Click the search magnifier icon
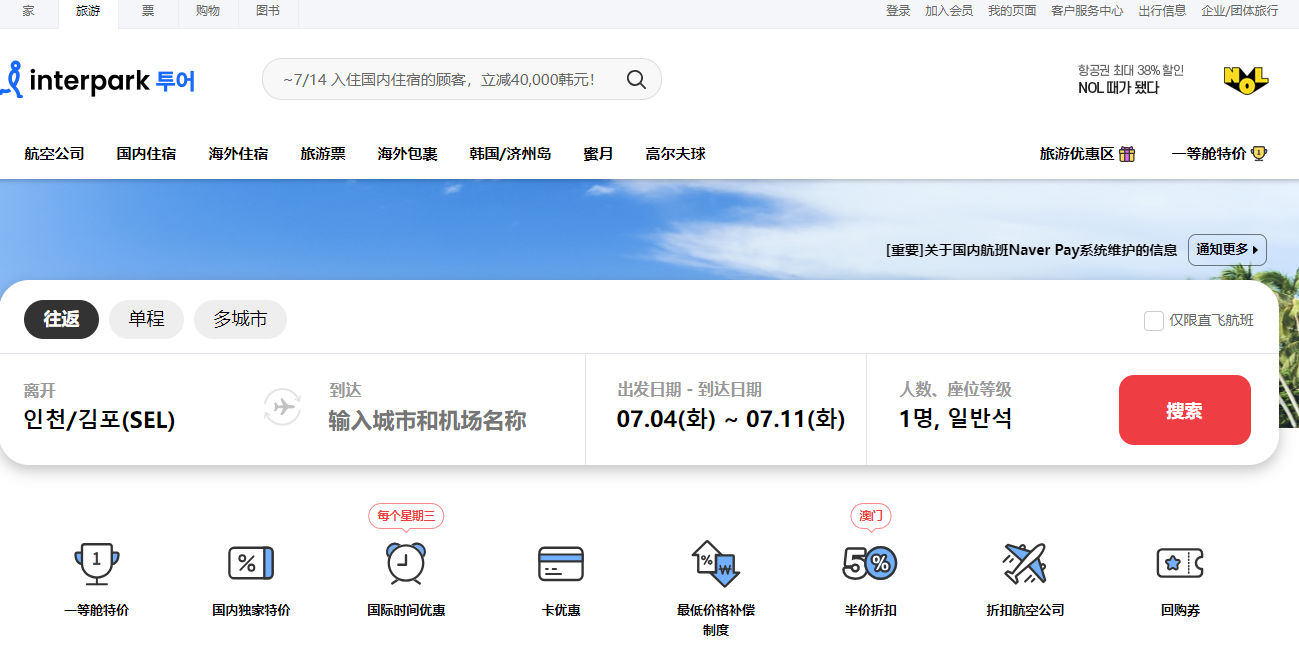 pyautogui.click(x=636, y=78)
